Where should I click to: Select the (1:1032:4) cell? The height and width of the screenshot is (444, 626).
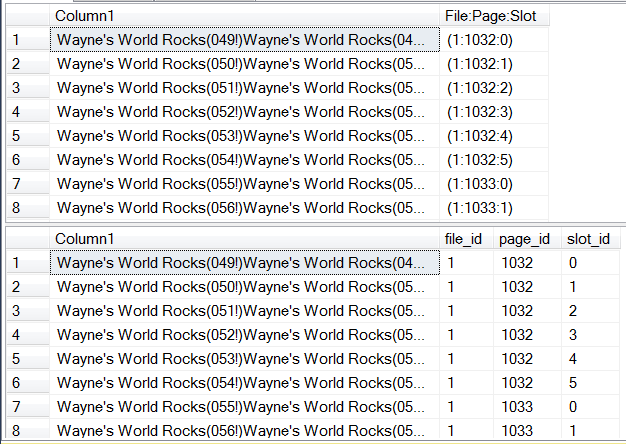(x=494, y=136)
